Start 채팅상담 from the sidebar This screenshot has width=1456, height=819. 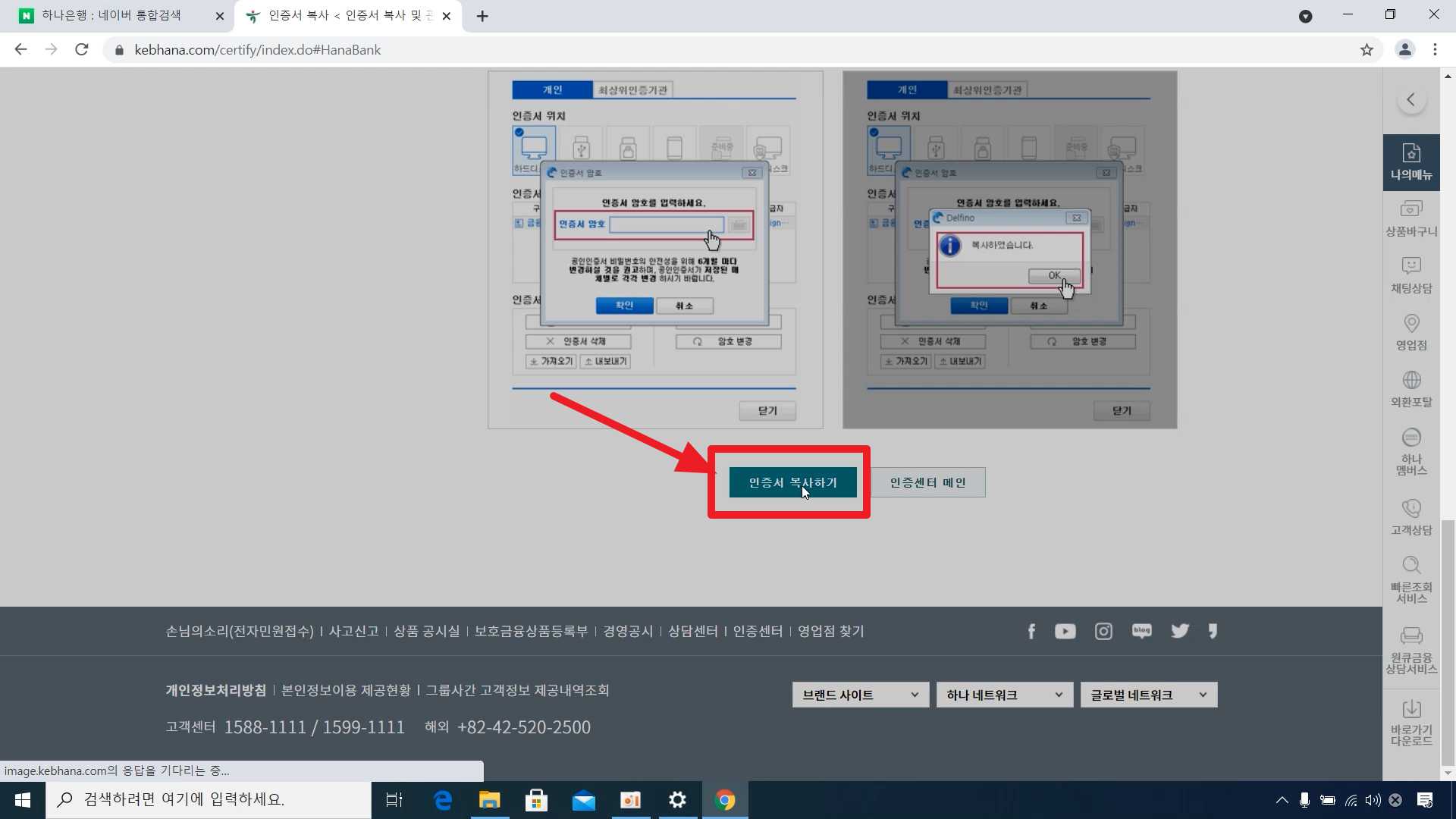(1410, 275)
